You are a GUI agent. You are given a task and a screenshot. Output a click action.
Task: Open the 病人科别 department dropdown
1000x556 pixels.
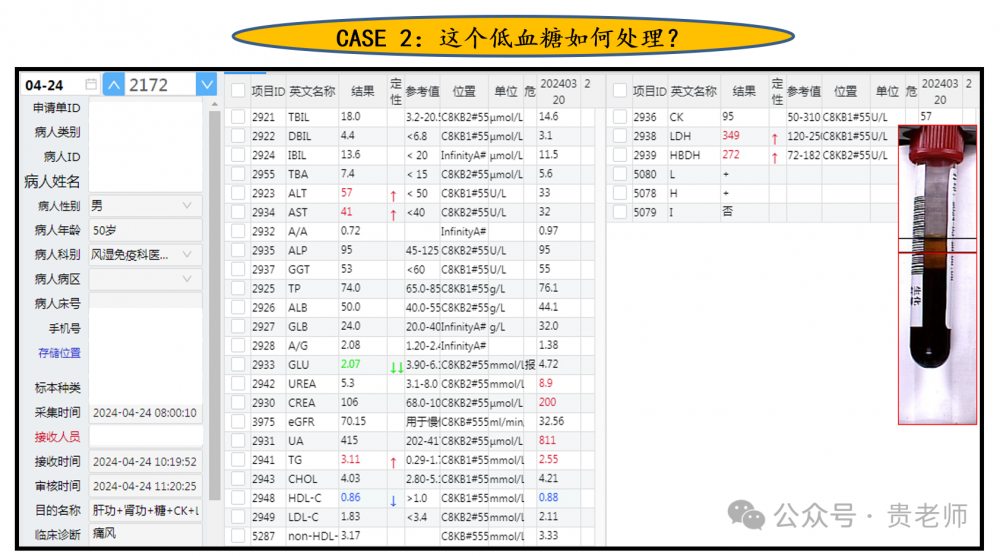click(x=186, y=255)
